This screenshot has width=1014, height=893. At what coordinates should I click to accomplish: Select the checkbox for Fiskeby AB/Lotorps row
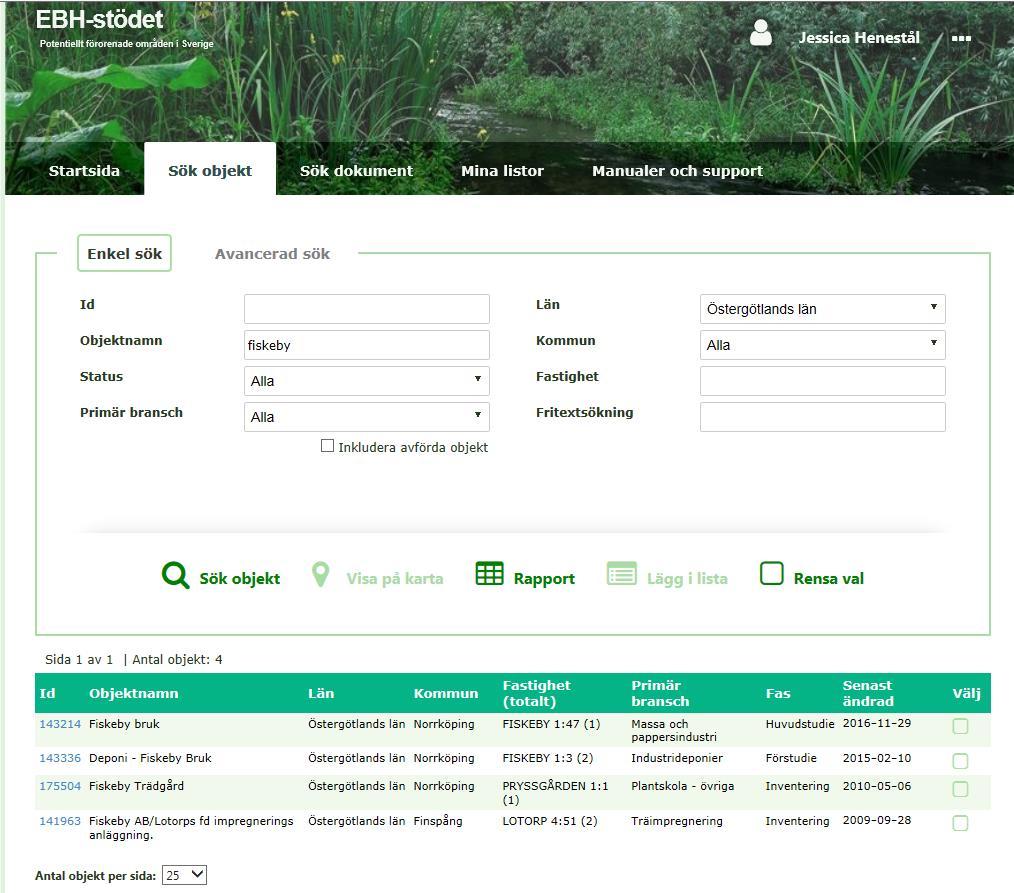point(960,823)
